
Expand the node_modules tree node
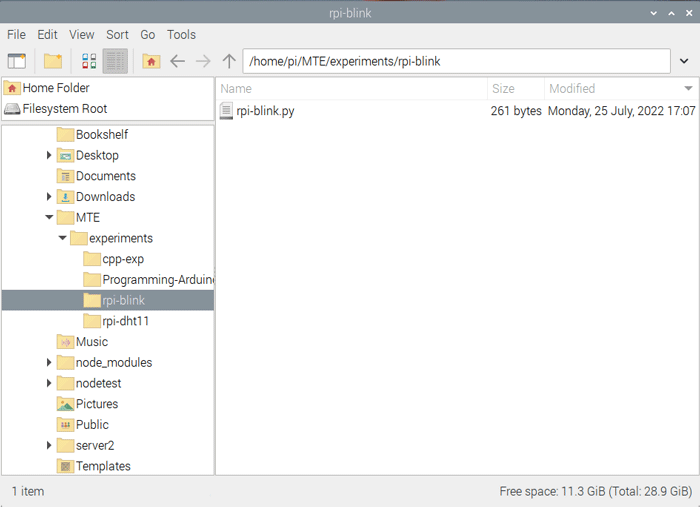coord(49,362)
